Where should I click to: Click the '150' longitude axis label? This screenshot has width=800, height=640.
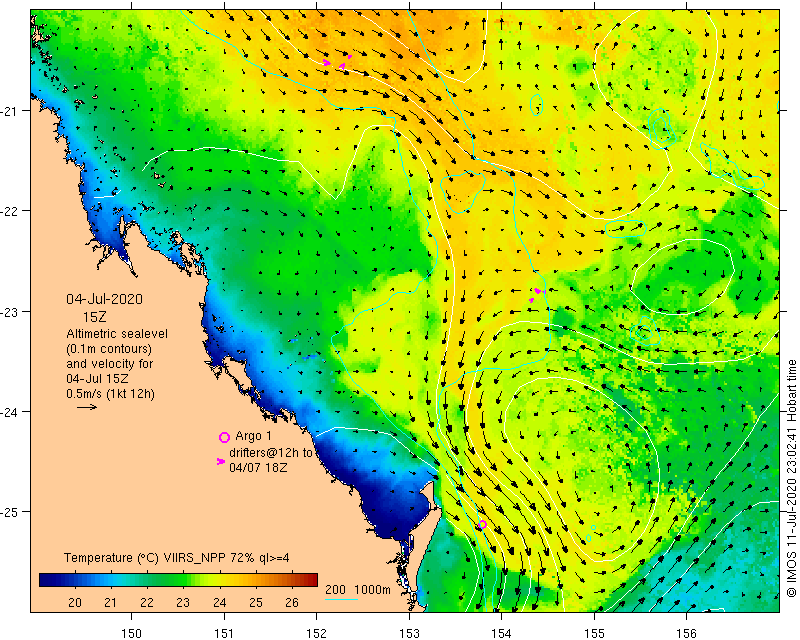(x=132, y=634)
